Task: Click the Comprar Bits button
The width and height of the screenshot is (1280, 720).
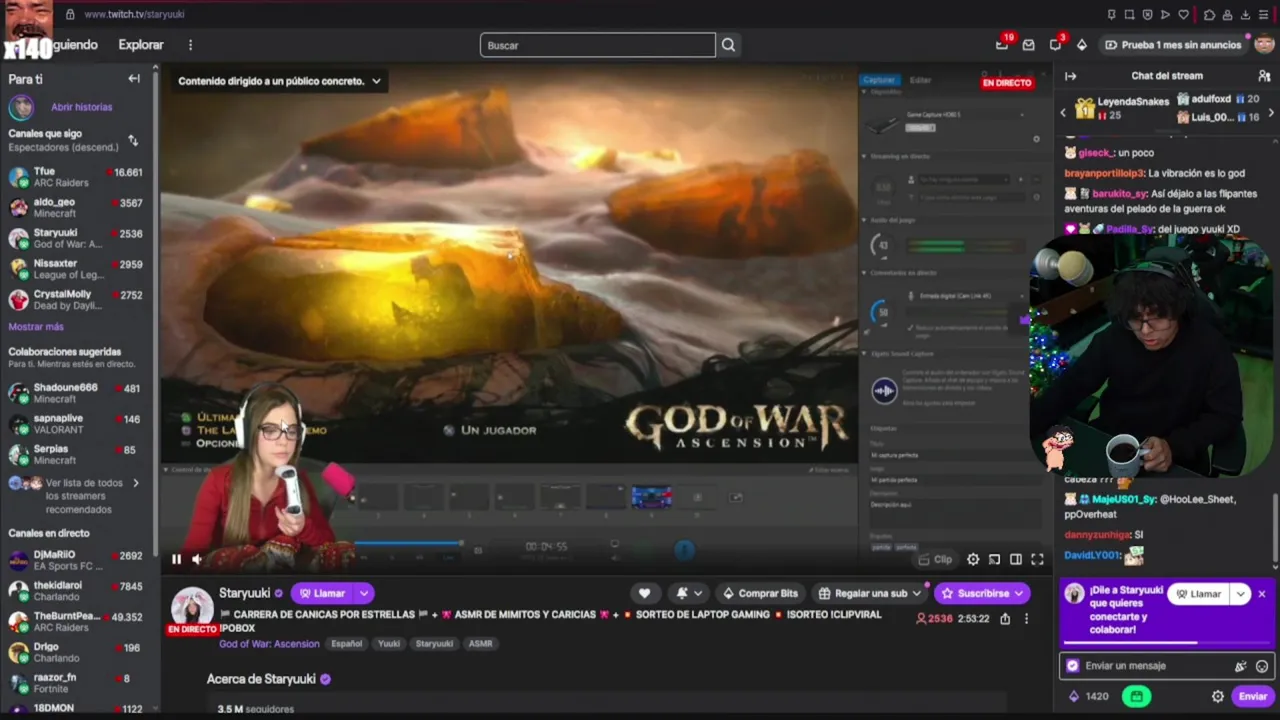Action: coord(761,593)
